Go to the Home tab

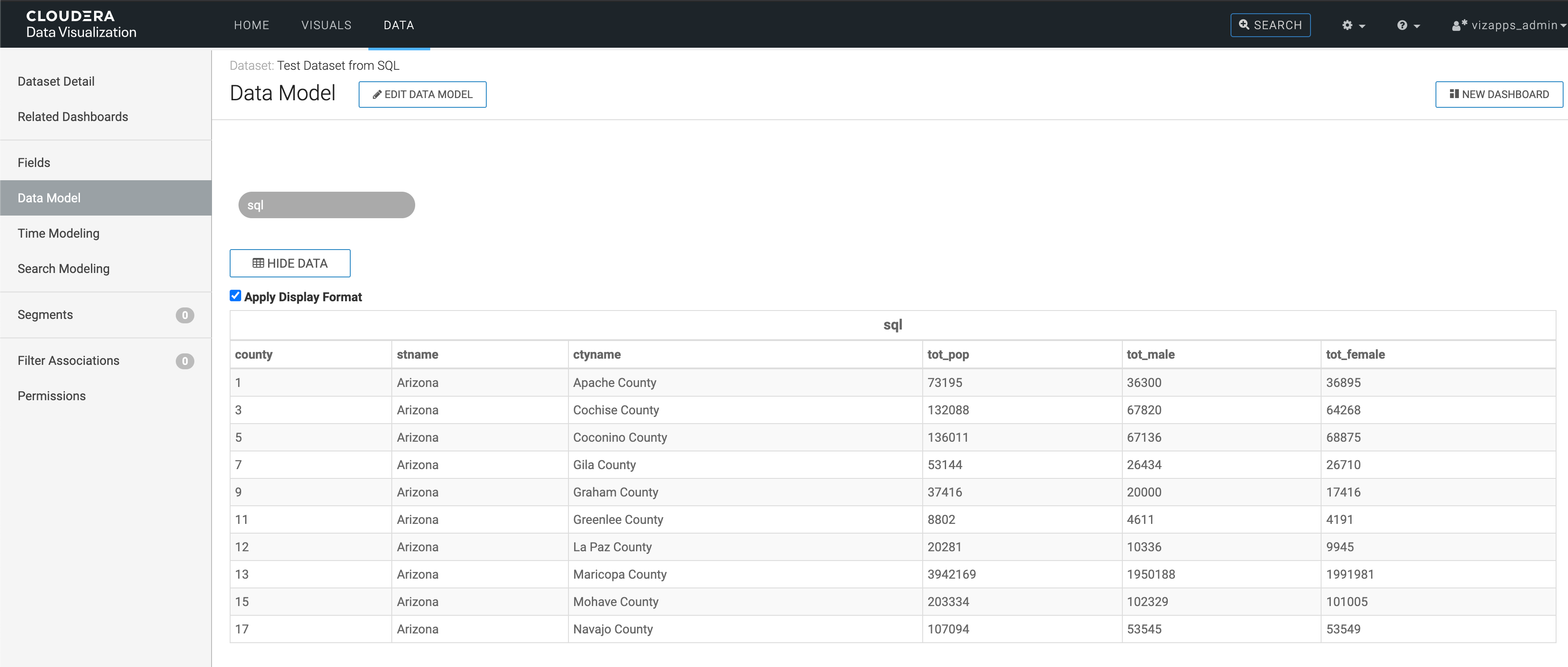(251, 25)
